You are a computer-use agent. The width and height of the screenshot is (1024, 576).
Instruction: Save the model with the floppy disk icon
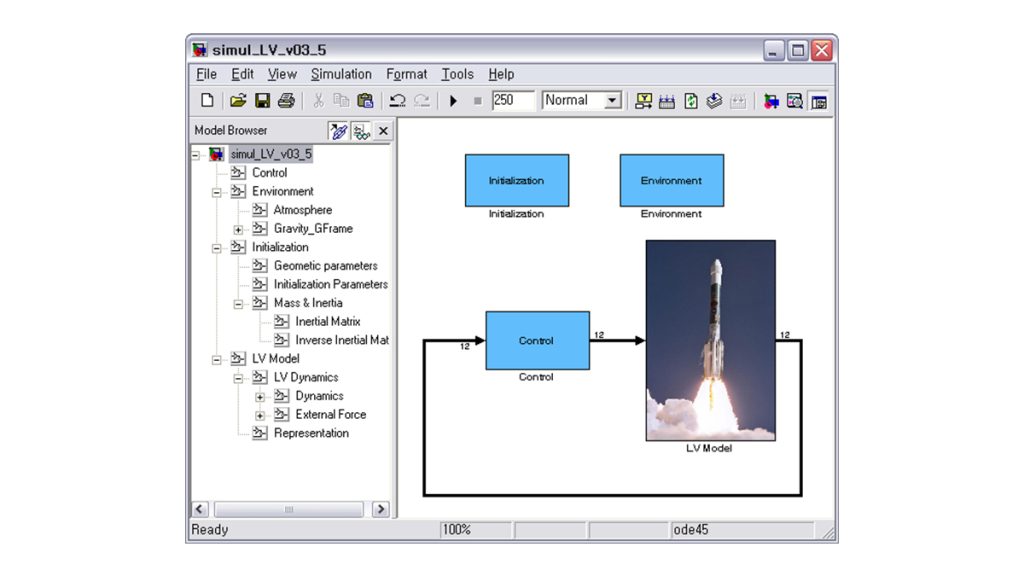click(x=262, y=101)
